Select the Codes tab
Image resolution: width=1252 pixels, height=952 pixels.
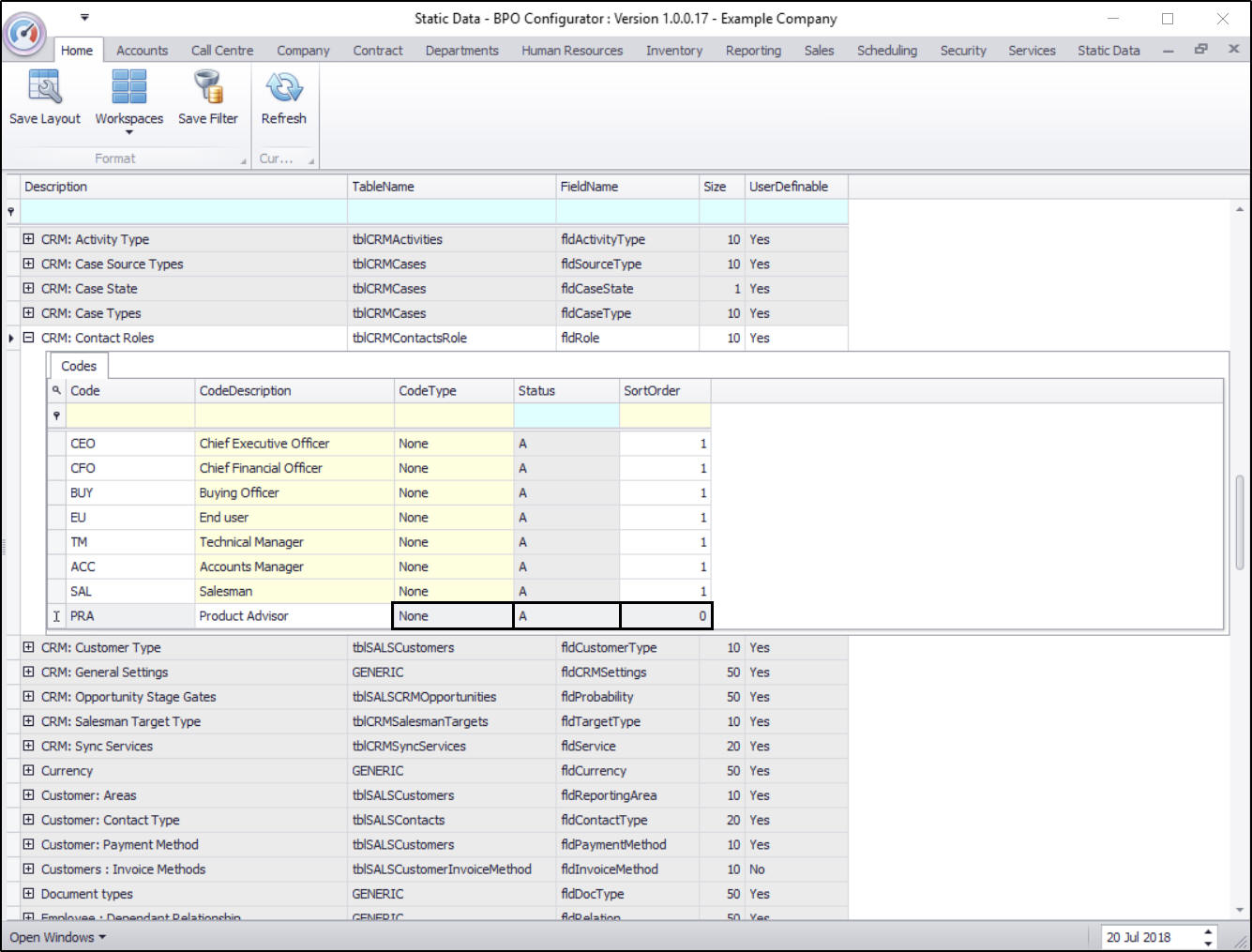click(x=79, y=366)
